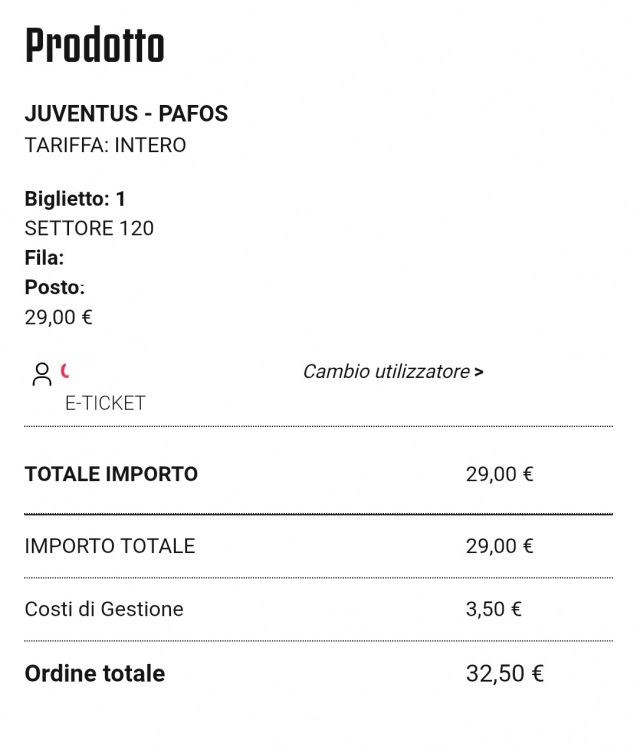
Task: Click the JUVENTUS - PAFOS match title
Action: (x=126, y=114)
